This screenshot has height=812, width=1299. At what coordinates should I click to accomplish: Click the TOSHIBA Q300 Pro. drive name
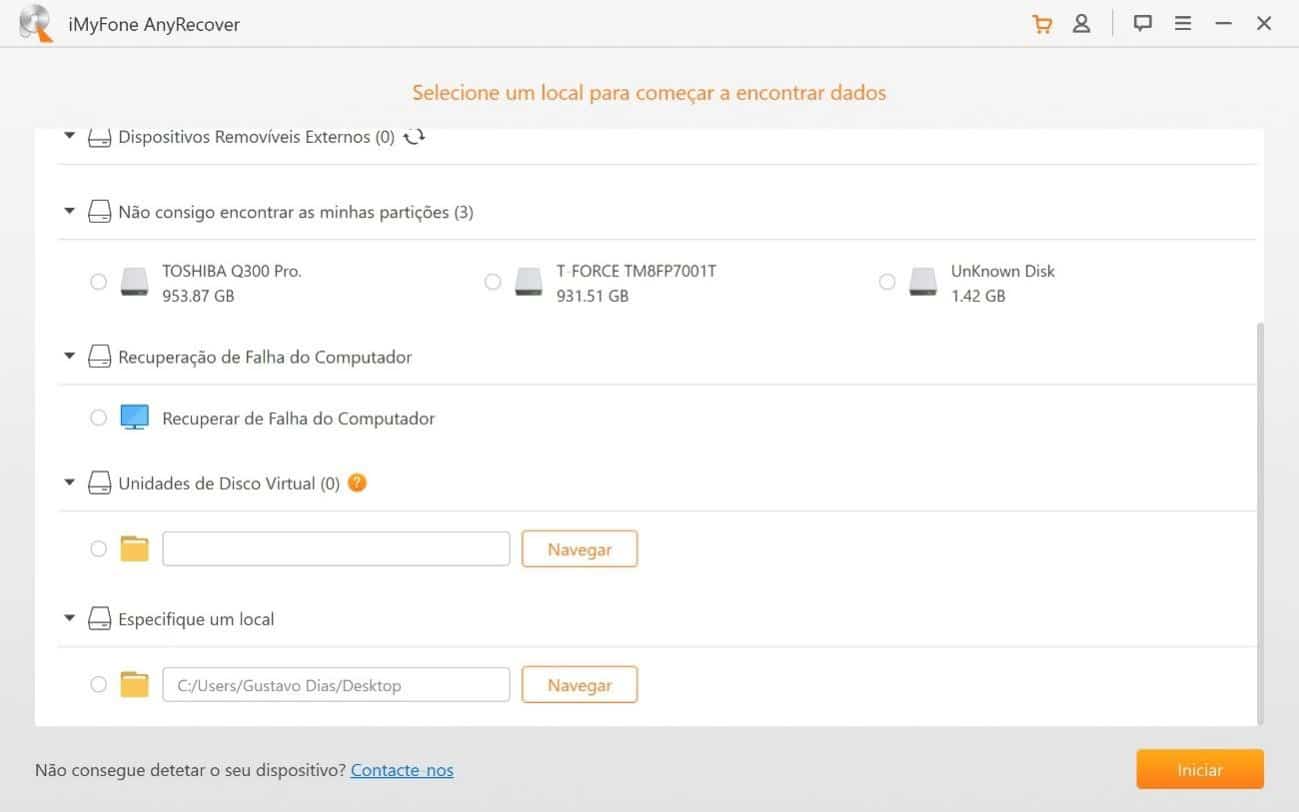232,271
